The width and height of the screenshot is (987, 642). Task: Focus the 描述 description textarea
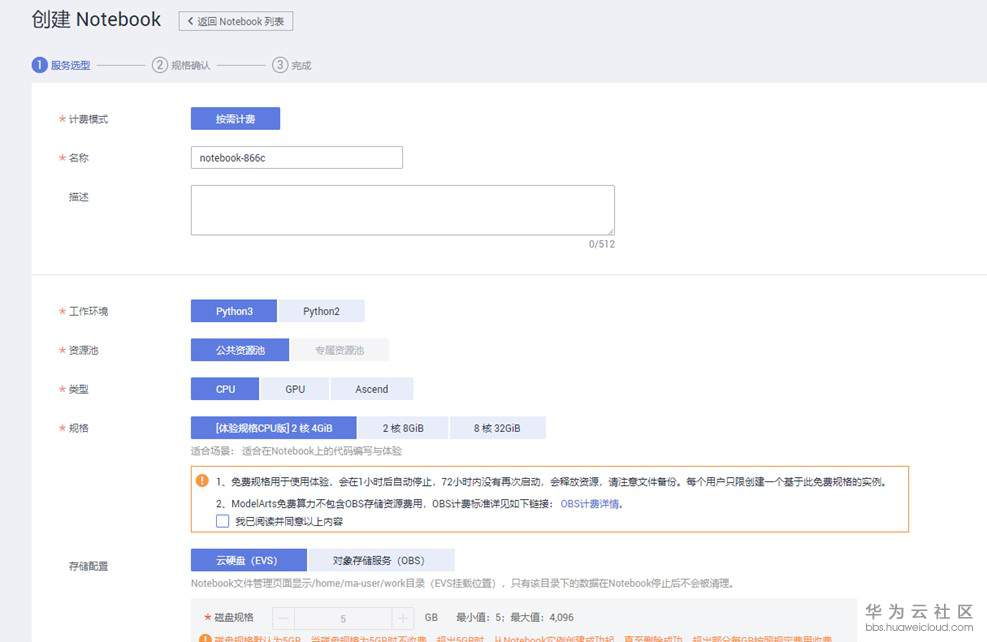(403, 210)
